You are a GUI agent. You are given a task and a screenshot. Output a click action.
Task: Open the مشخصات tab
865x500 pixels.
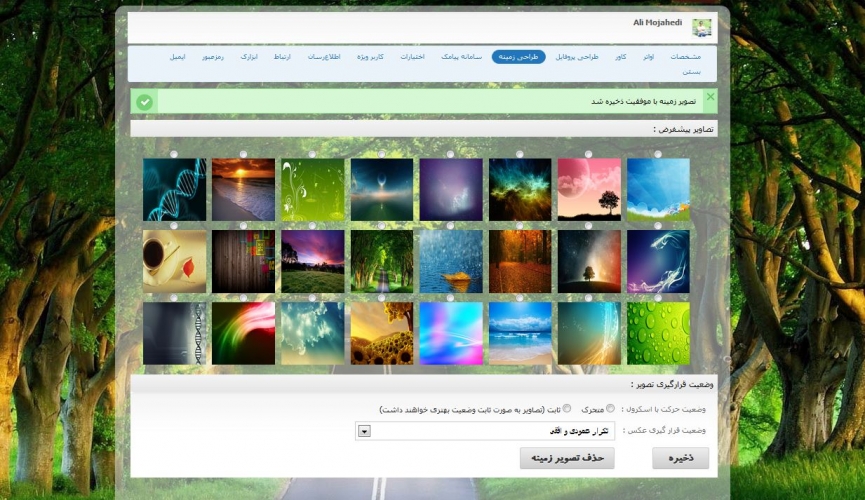click(686, 57)
